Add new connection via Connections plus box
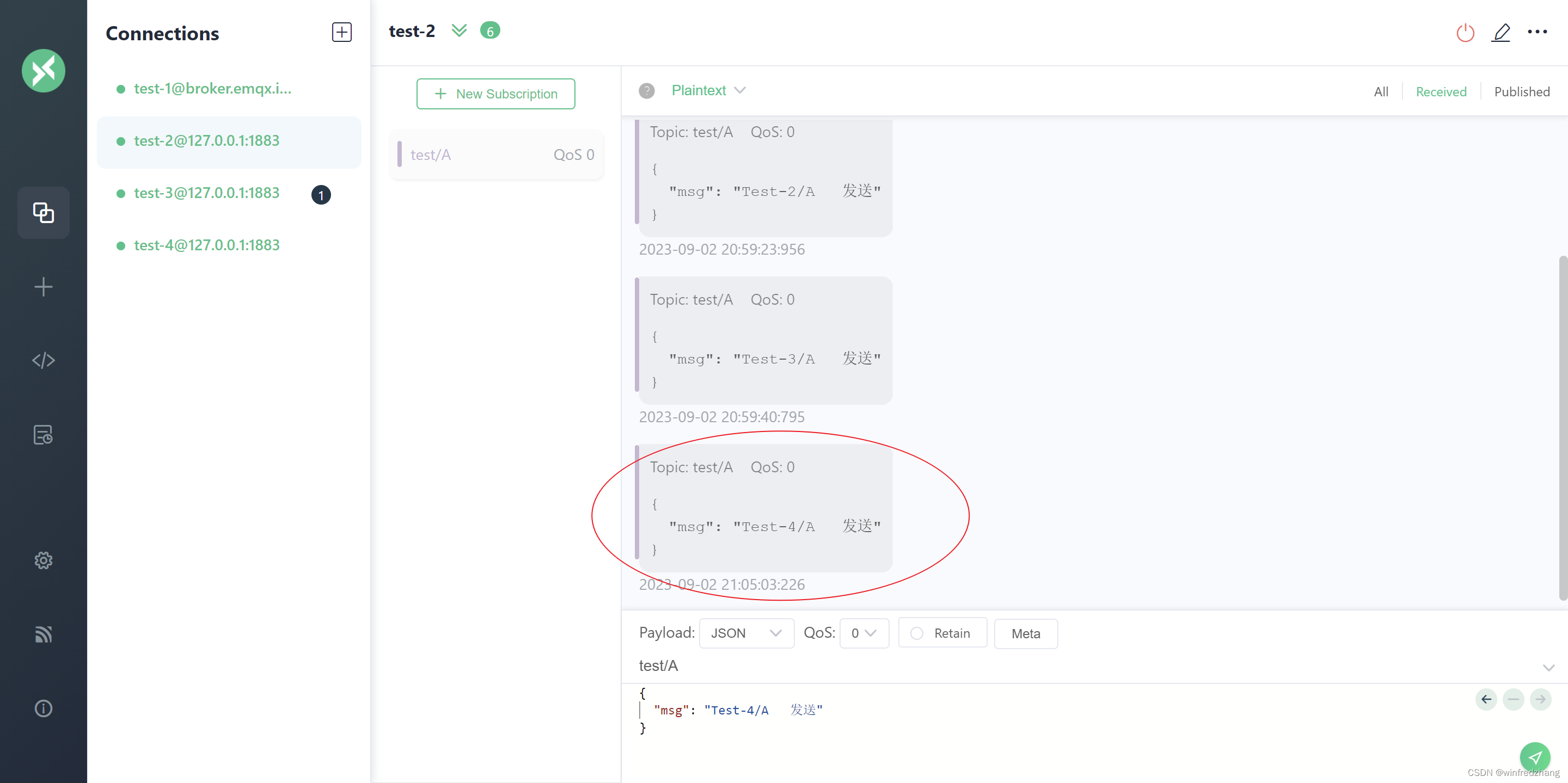 pos(341,32)
